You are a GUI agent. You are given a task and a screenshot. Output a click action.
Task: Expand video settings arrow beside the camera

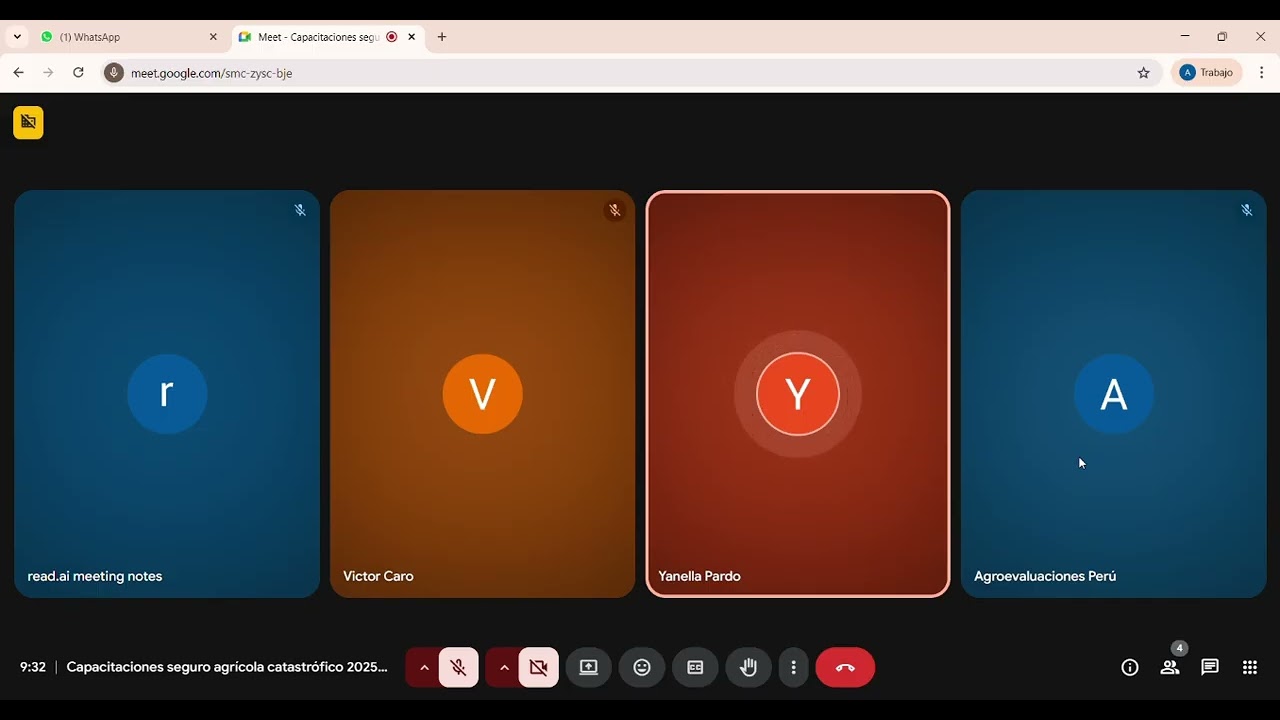click(x=503, y=667)
